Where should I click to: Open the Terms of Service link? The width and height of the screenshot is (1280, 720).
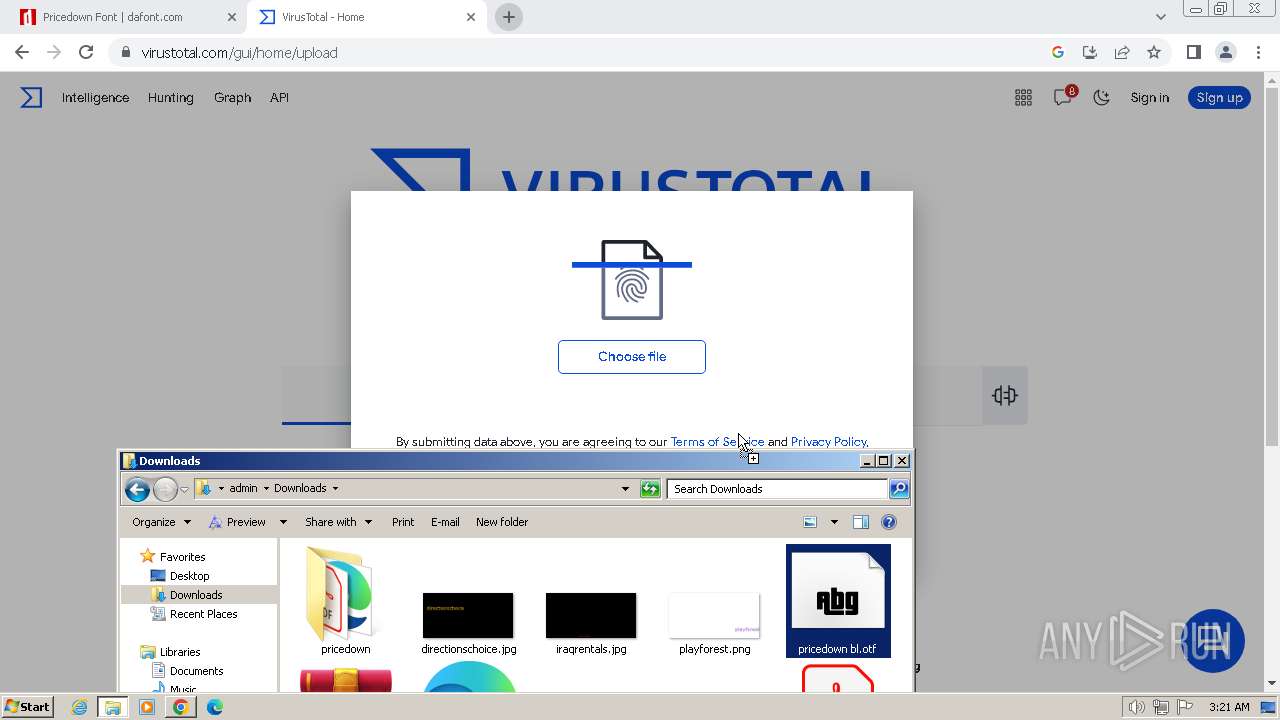tap(717, 441)
